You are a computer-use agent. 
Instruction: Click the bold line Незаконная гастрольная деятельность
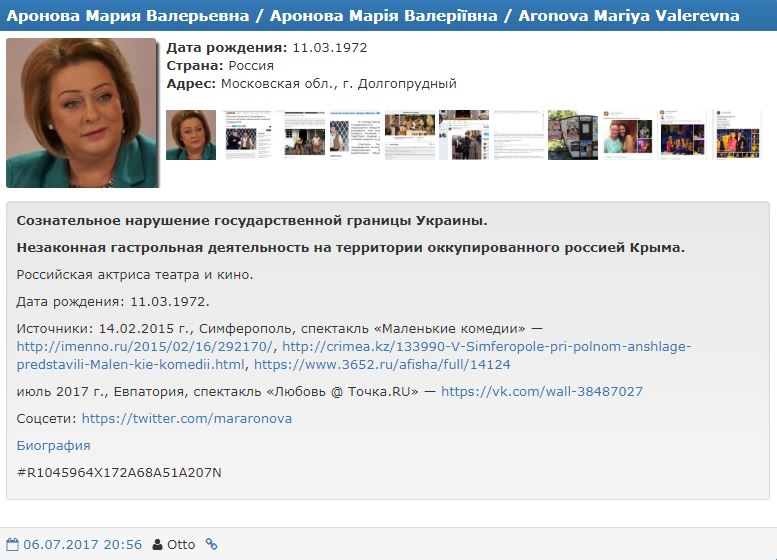(350, 247)
